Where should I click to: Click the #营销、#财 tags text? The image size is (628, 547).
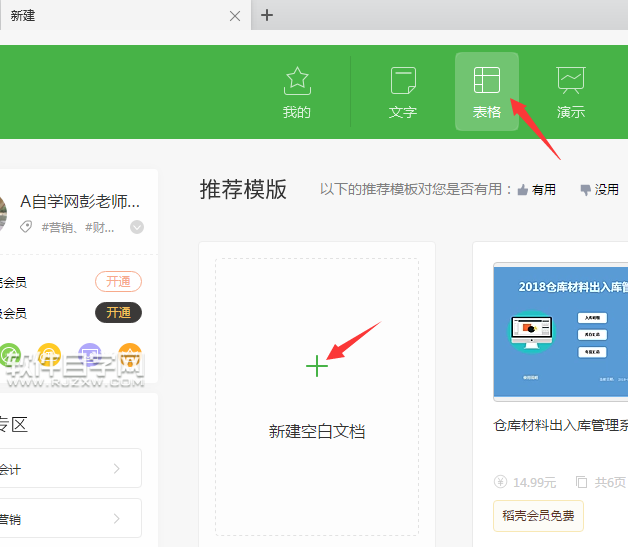tap(78, 227)
